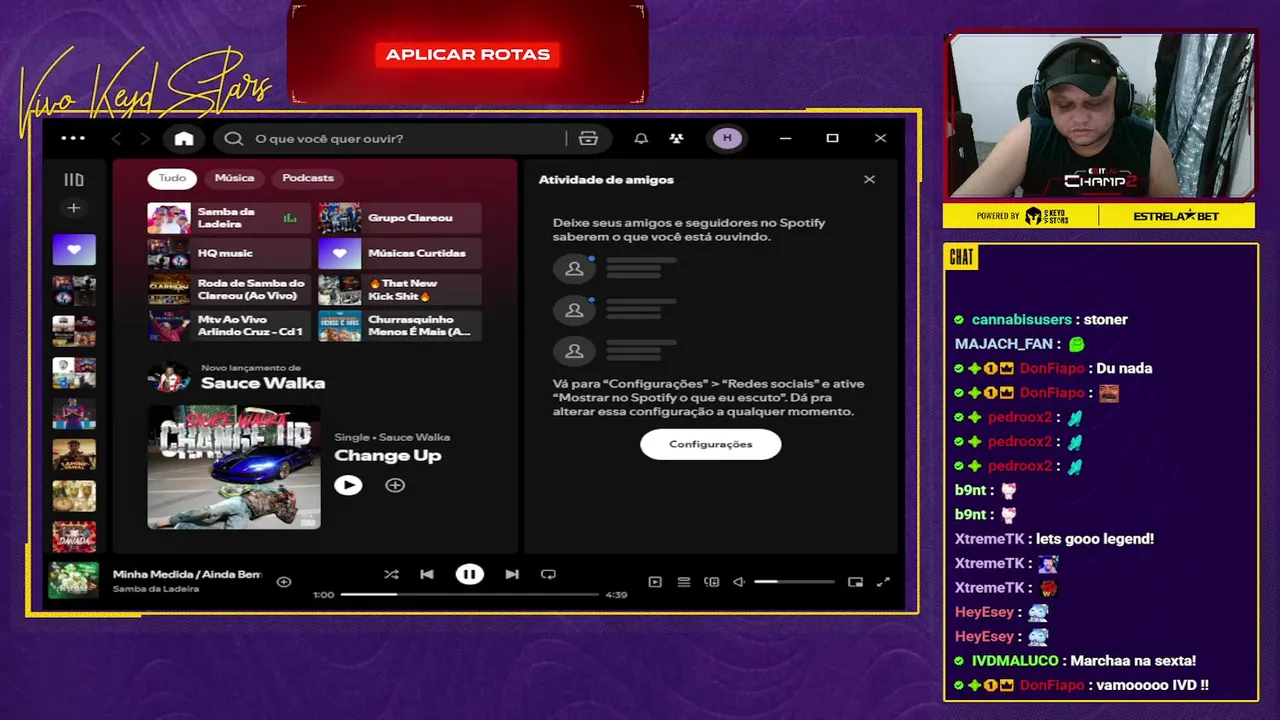The width and height of the screenshot is (1280, 720).
Task: Select the Música filter chip
Action: point(234,178)
